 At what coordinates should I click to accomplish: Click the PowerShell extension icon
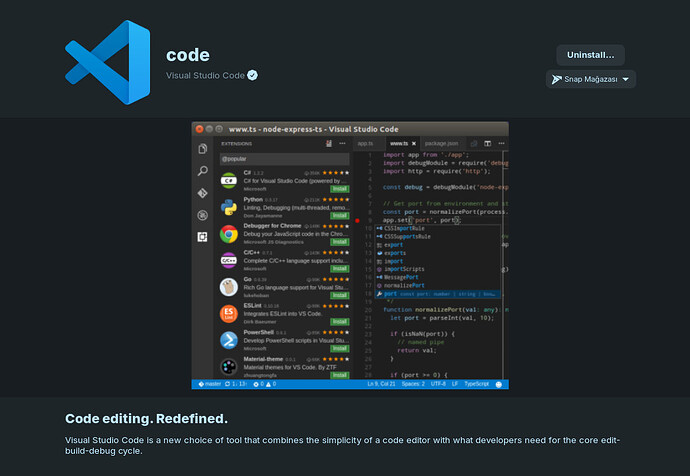(x=229, y=340)
